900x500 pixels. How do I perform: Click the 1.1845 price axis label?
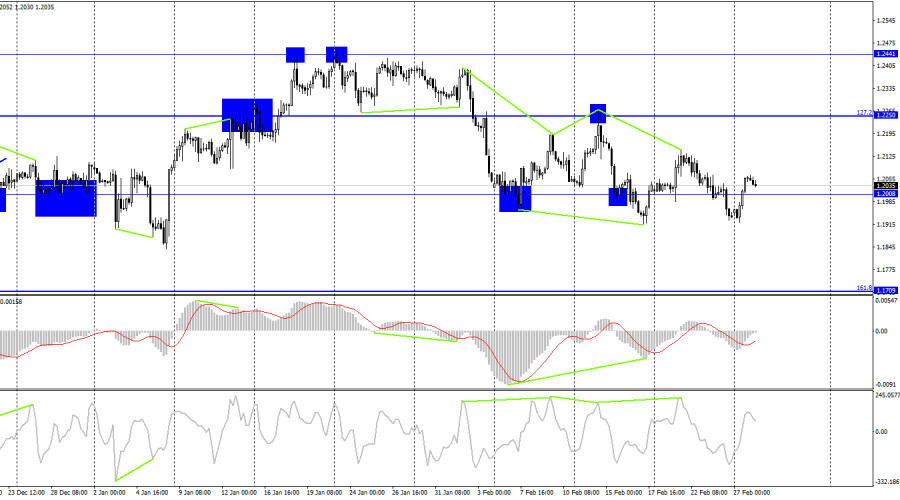(x=886, y=247)
